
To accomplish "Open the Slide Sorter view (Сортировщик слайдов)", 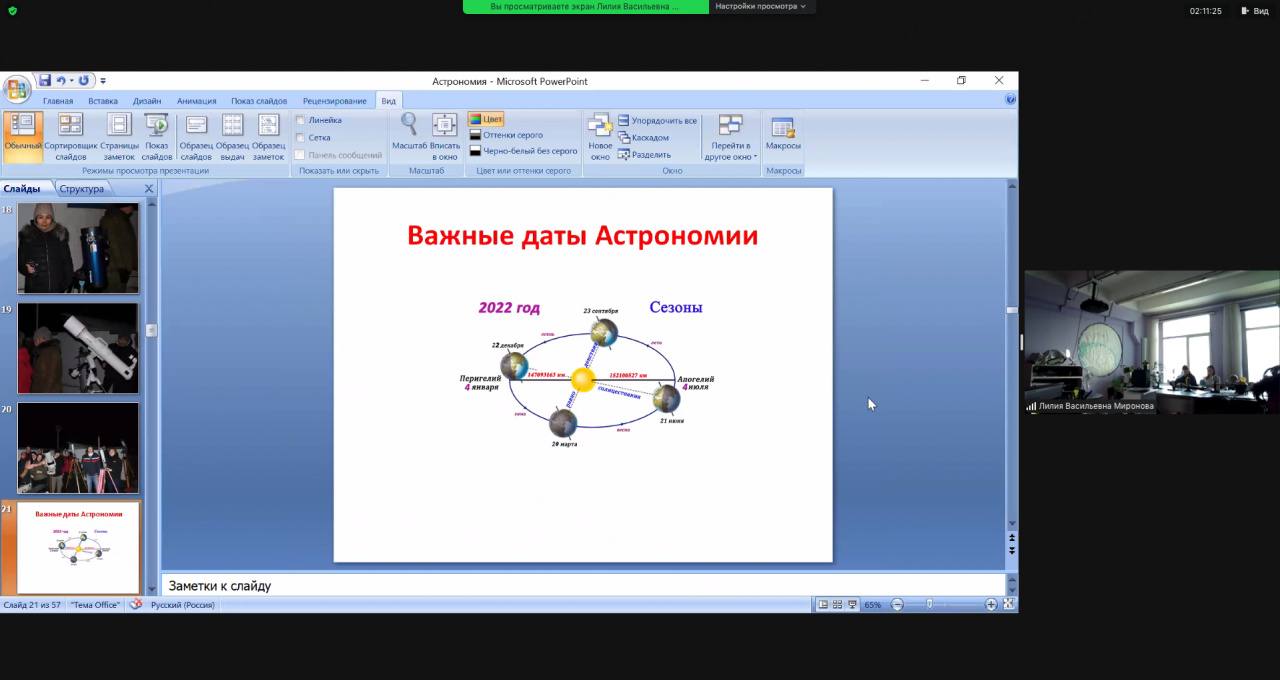I will [71, 136].
